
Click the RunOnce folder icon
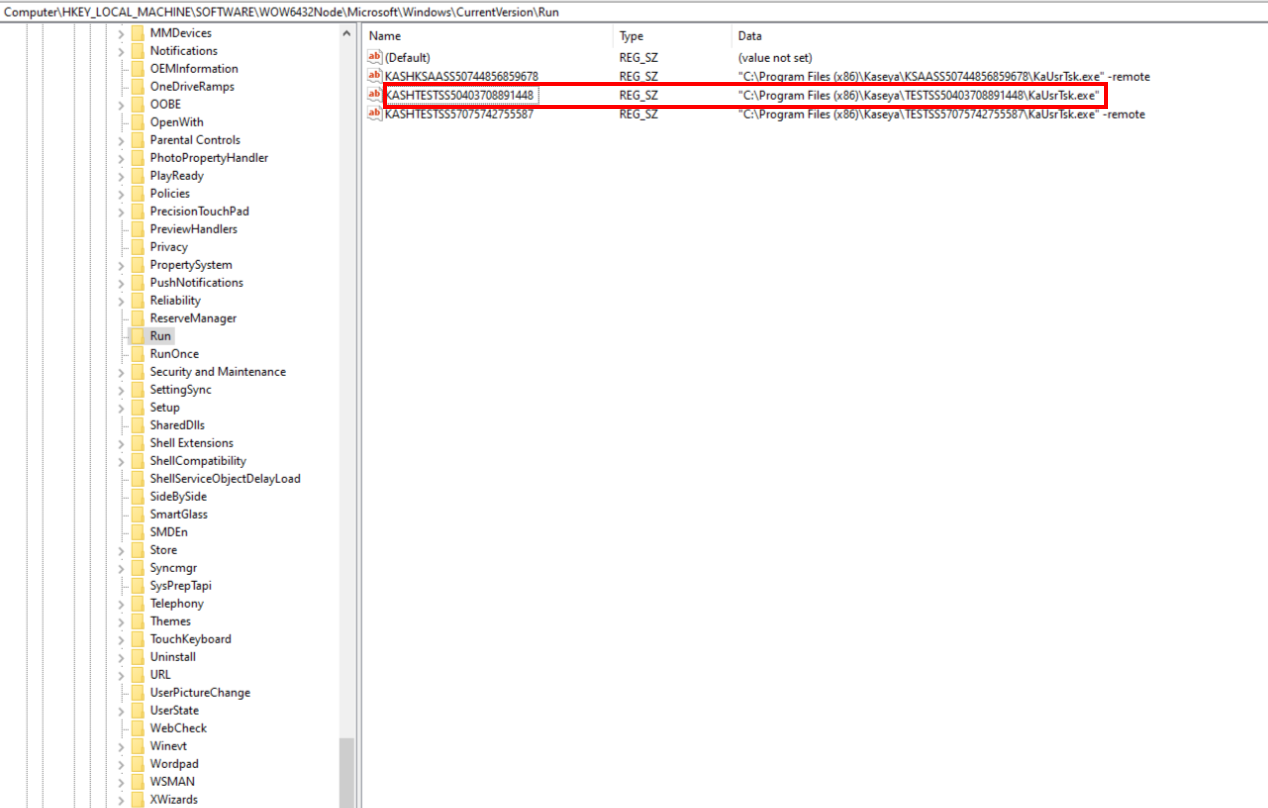pos(137,354)
